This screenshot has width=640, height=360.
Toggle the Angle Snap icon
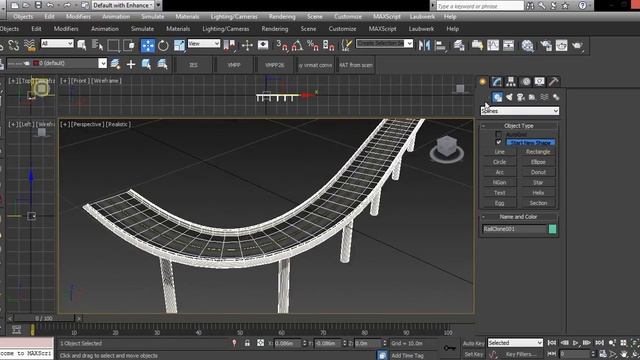[x=298, y=45]
